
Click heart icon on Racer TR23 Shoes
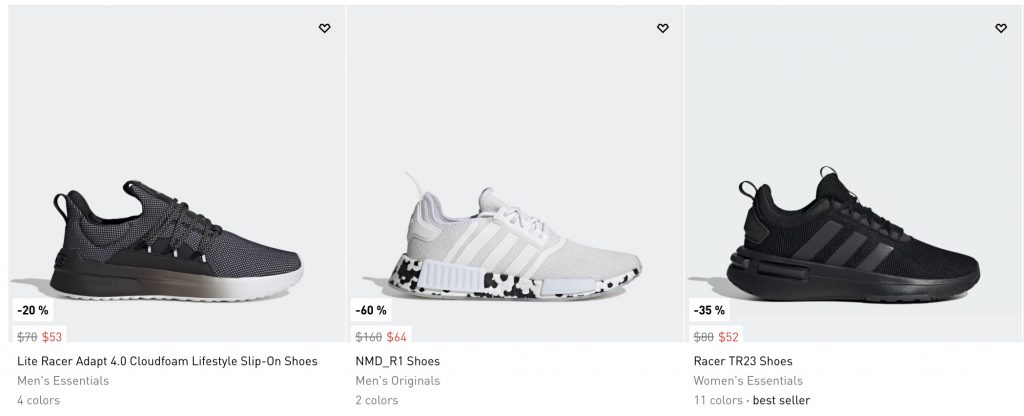click(1000, 29)
